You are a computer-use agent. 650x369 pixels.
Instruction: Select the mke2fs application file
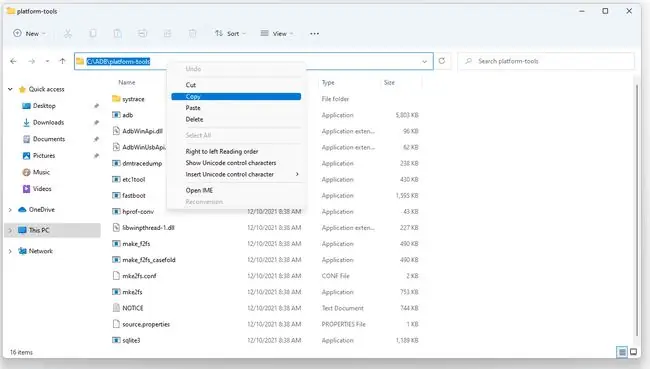tap(132, 292)
